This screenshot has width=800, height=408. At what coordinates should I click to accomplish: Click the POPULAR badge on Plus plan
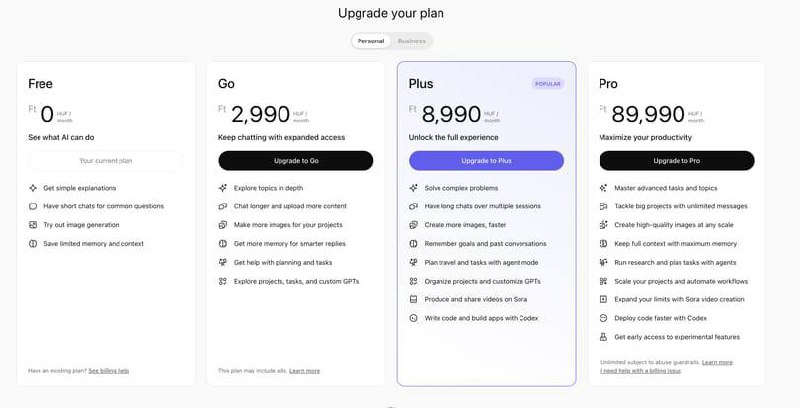click(x=547, y=84)
